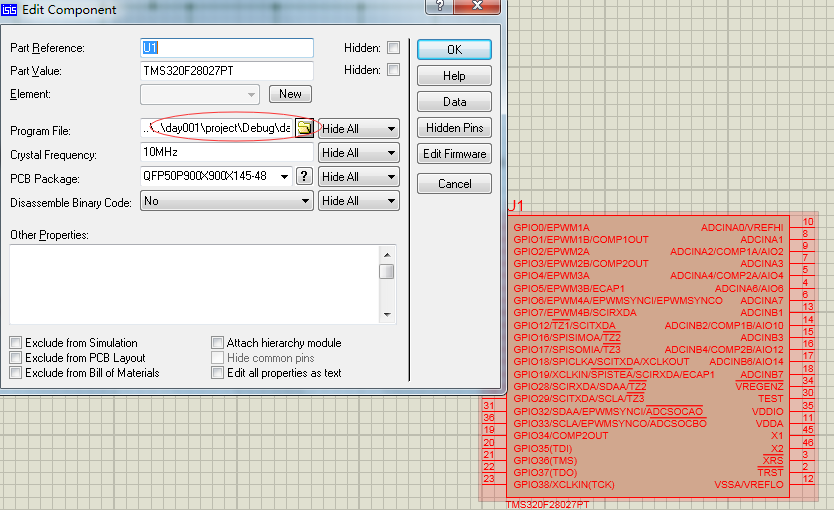Click pin number 10 on chip
This screenshot has height=510, width=834.
point(808,222)
